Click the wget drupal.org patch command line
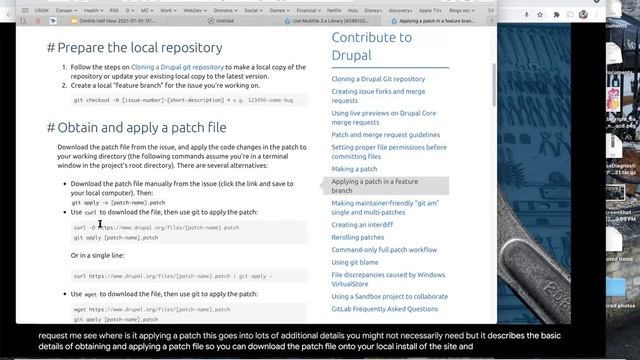 tap(152, 309)
